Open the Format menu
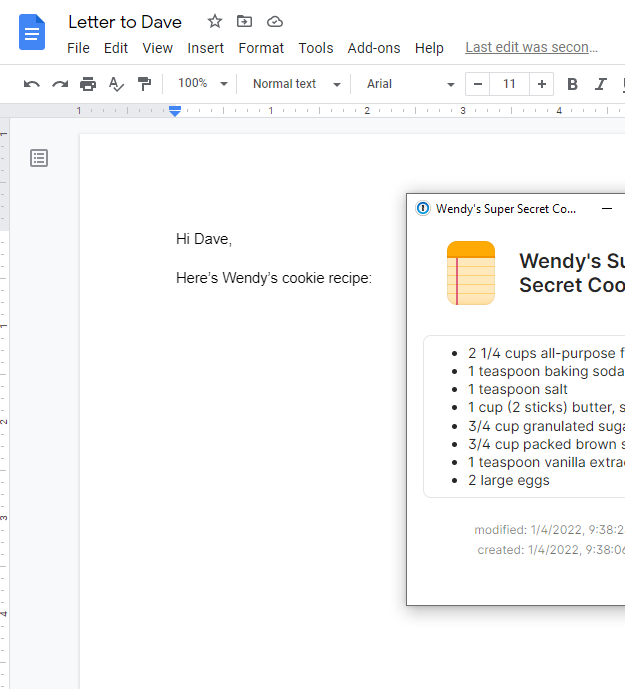This screenshot has width=625, height=689. pyautogui.click(x=261, y=48)
